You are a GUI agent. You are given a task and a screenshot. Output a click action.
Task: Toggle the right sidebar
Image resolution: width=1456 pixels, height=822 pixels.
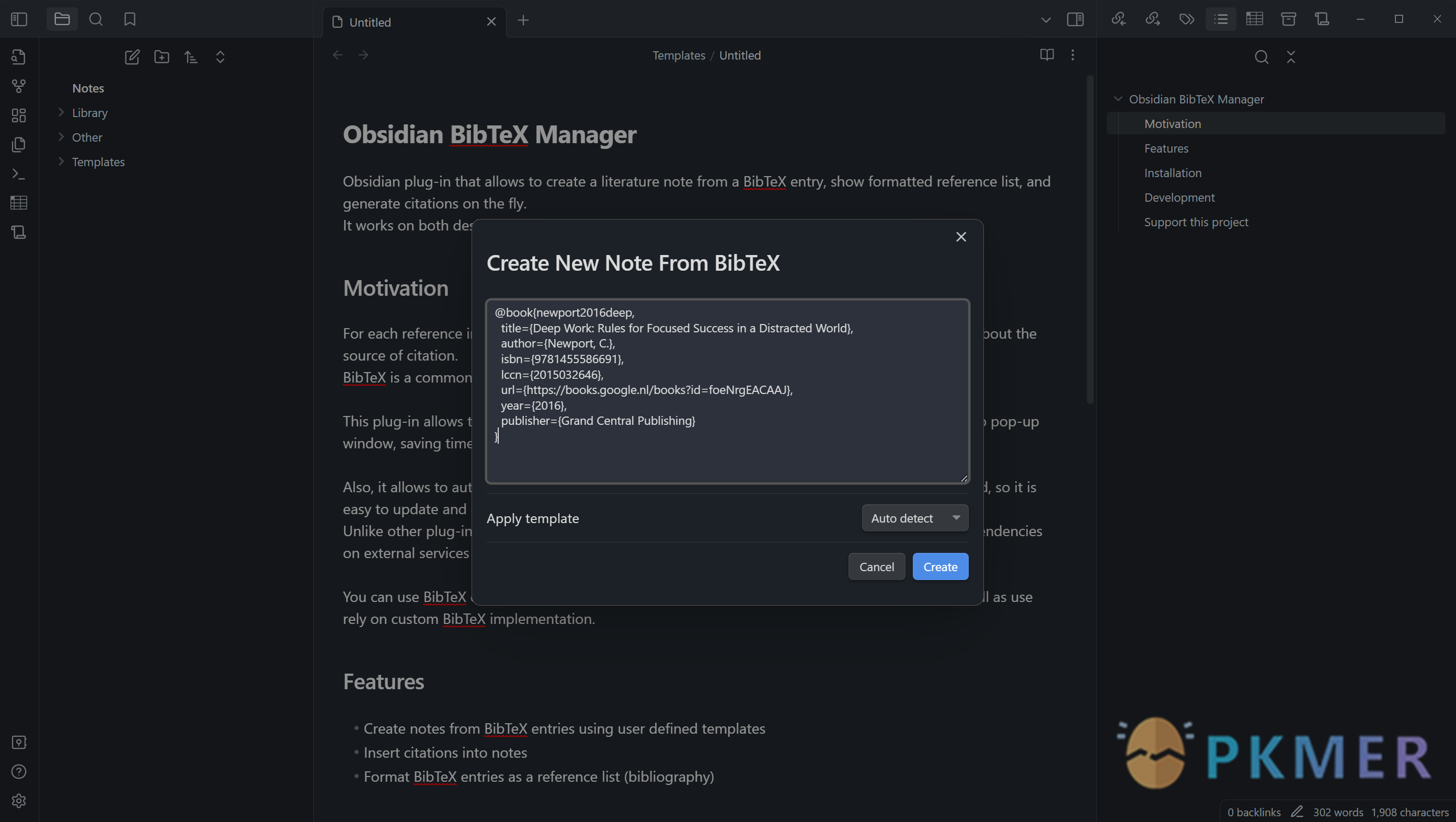(x=1075, y=20)
